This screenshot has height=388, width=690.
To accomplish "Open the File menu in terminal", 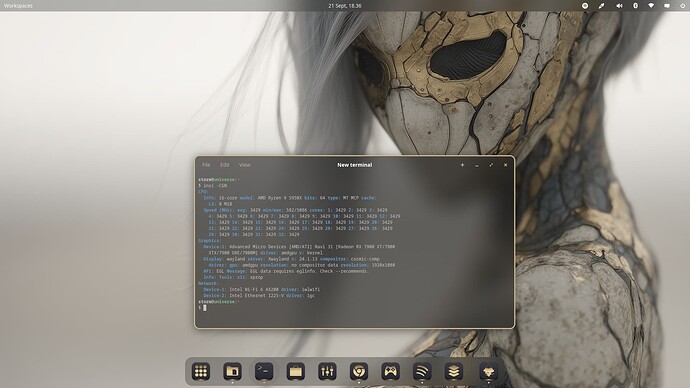I will tap(206, 165).
